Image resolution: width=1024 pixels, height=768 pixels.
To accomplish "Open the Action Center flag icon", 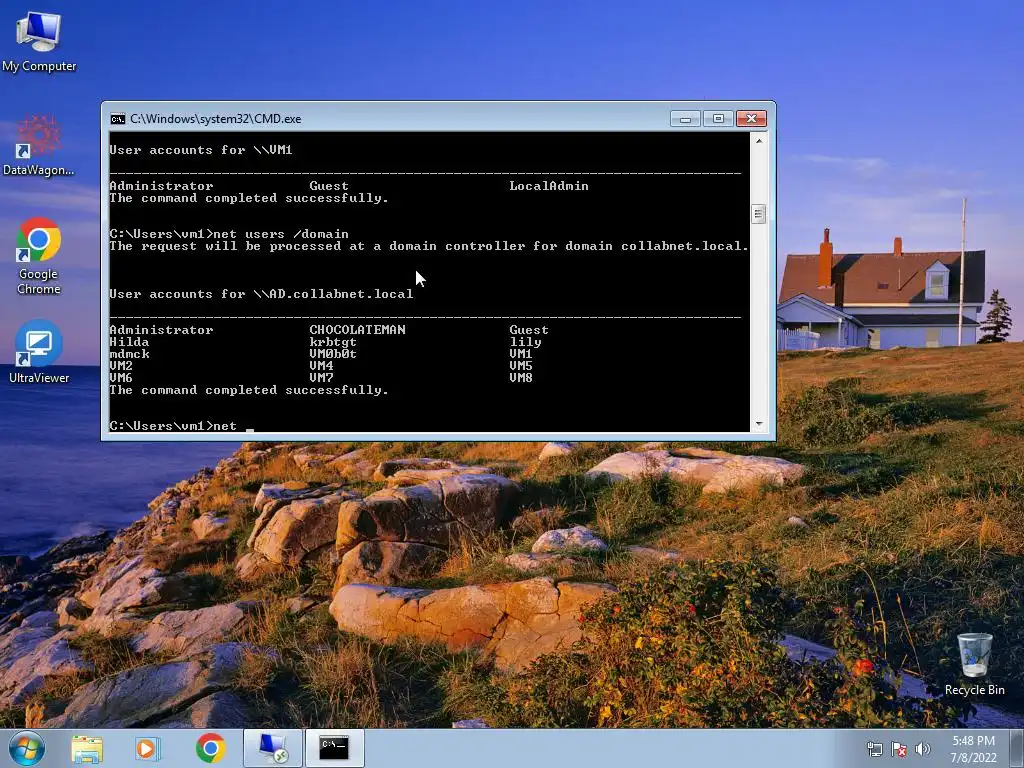I will click(899, 749).
